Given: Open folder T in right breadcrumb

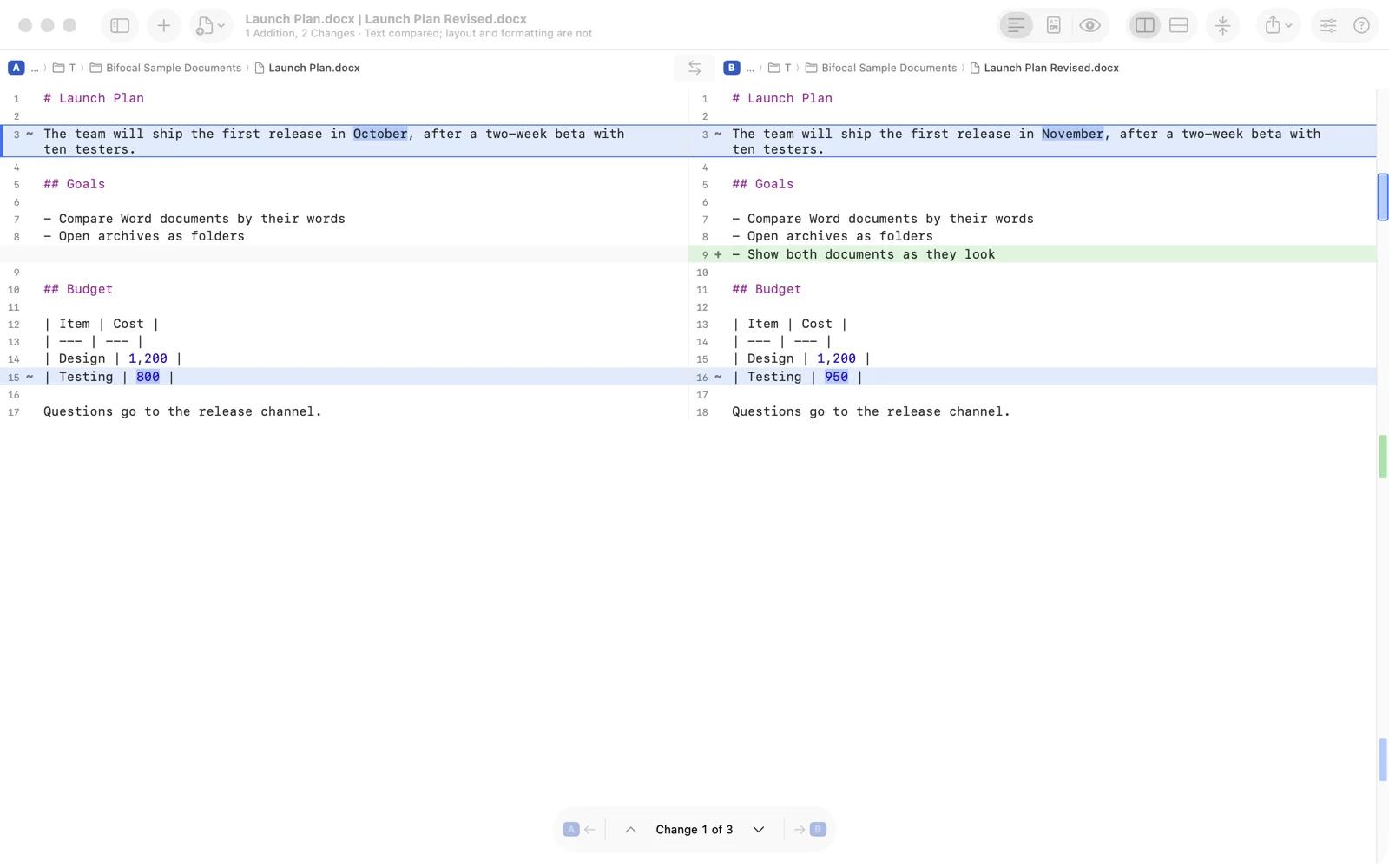Looking at the screenshot, I should point(780,68).
